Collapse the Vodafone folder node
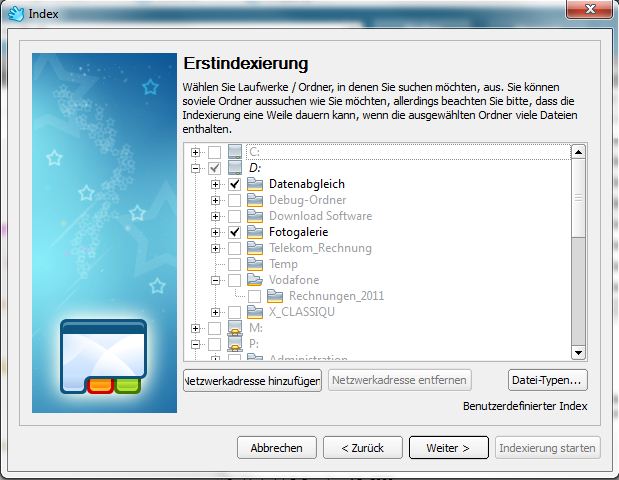The width and height of the screenshot is (619, 480). (215, 280)
